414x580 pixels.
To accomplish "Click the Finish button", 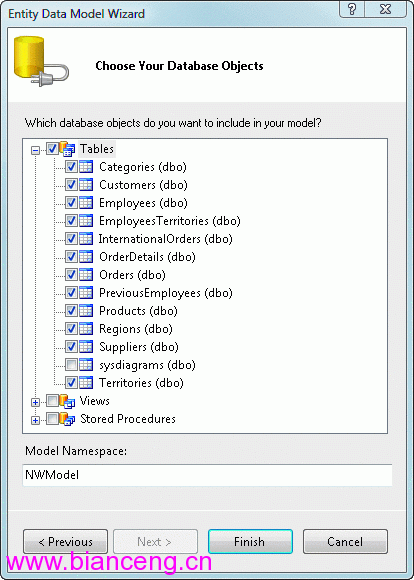I will [x=250, y=542].
